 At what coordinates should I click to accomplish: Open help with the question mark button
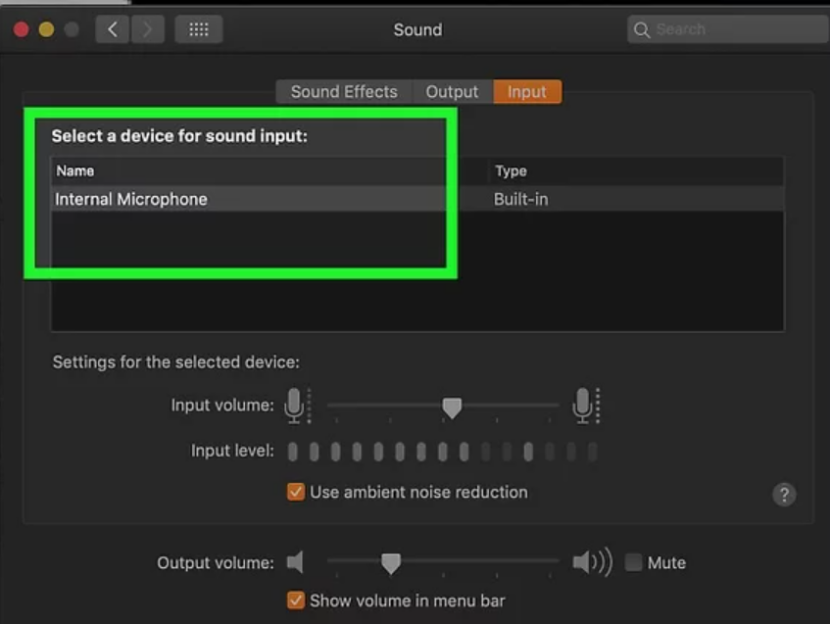coord(784,495)
